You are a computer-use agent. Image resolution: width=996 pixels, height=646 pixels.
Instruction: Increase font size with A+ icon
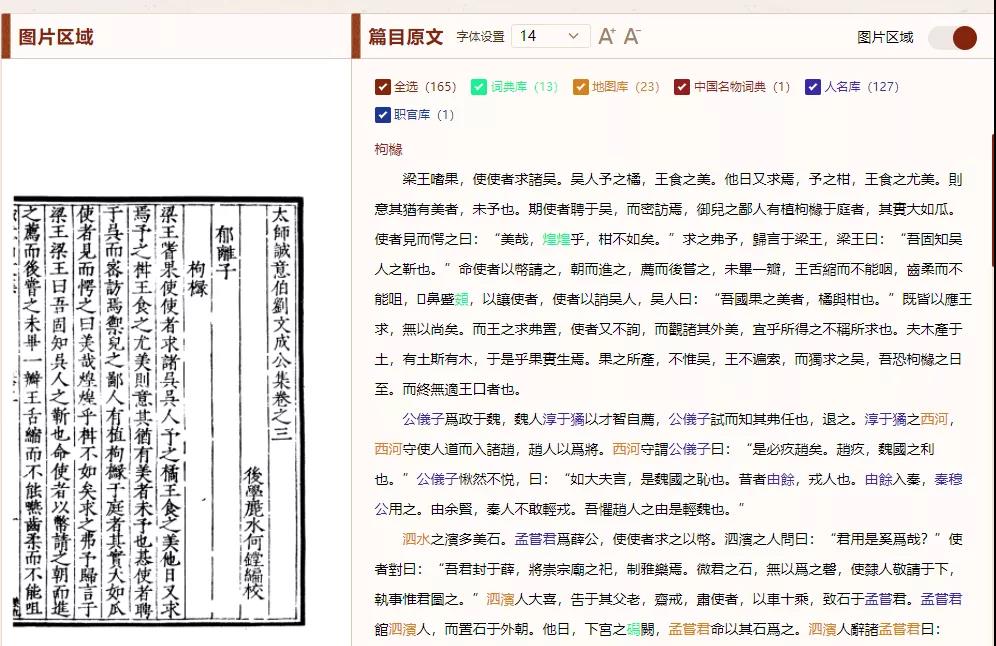[606, 36]
